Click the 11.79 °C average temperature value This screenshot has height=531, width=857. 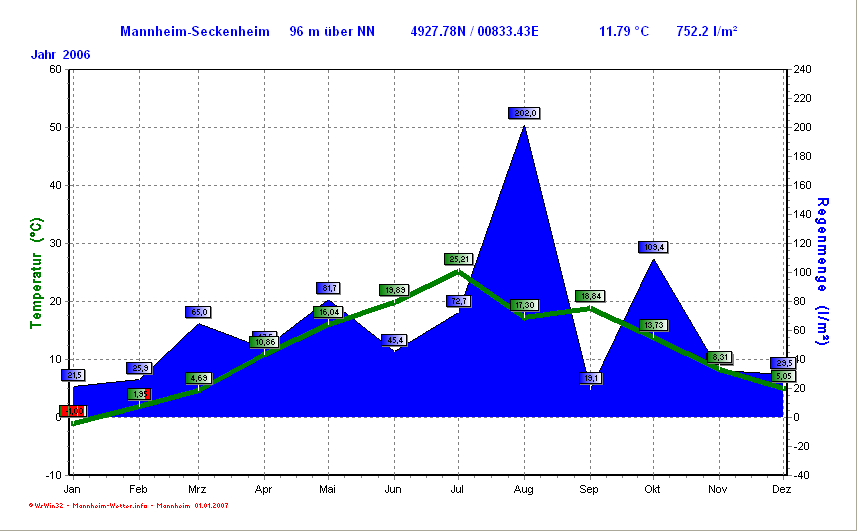coord(624,32)
